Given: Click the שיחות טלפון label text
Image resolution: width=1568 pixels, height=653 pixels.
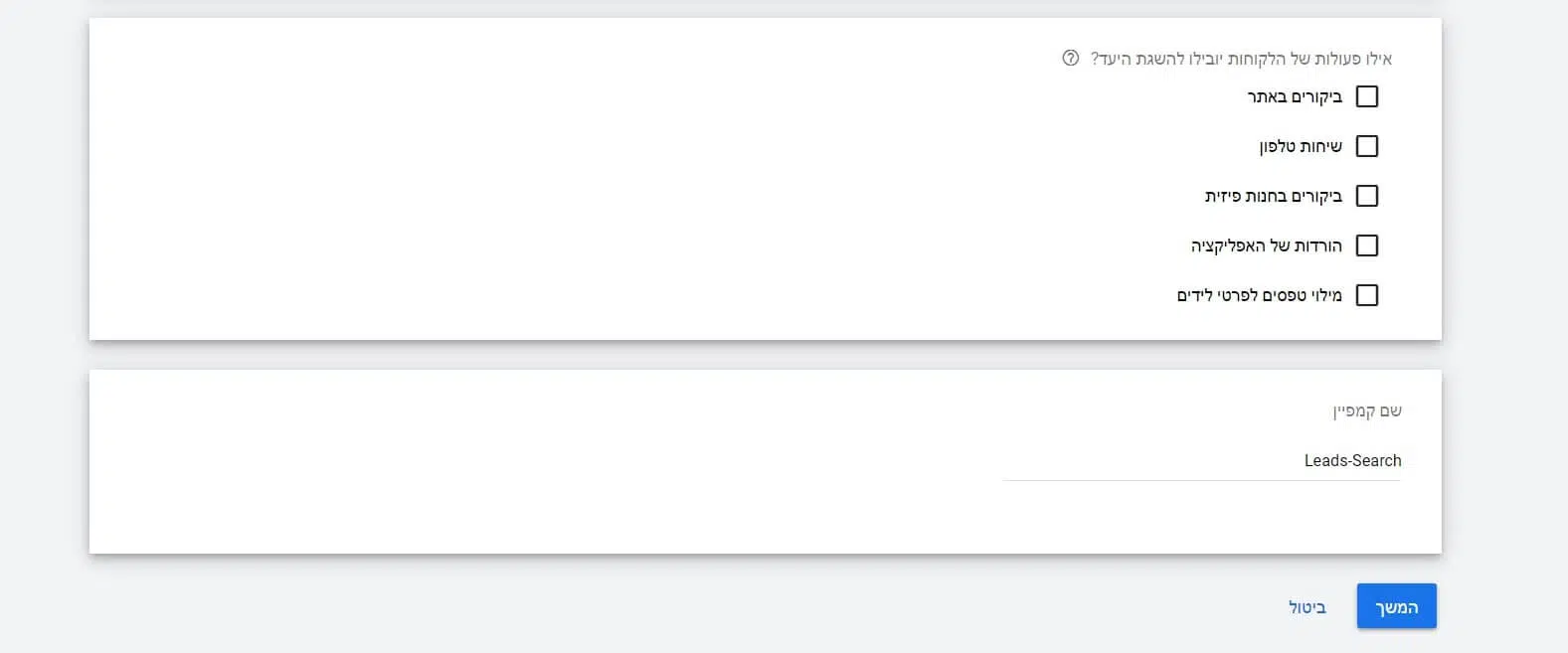Looking at the screenshot, I should point(1301,146).
